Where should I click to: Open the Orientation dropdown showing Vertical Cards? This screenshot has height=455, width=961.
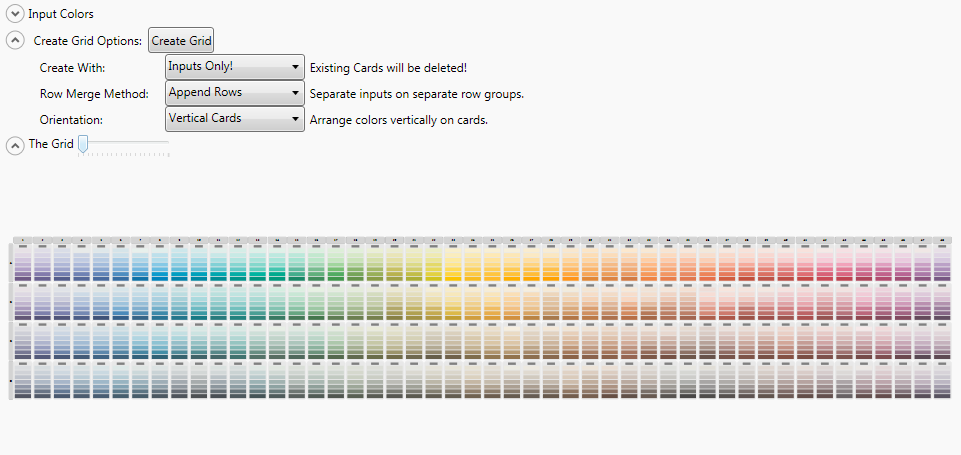click(x=235, y=118)
